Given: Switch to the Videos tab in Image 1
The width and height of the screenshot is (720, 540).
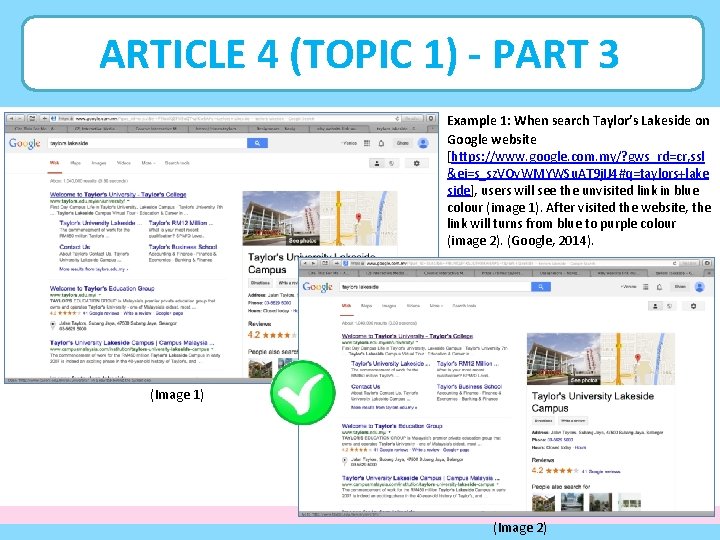Looking at the screenshot, I should click(x=124, y=163).
